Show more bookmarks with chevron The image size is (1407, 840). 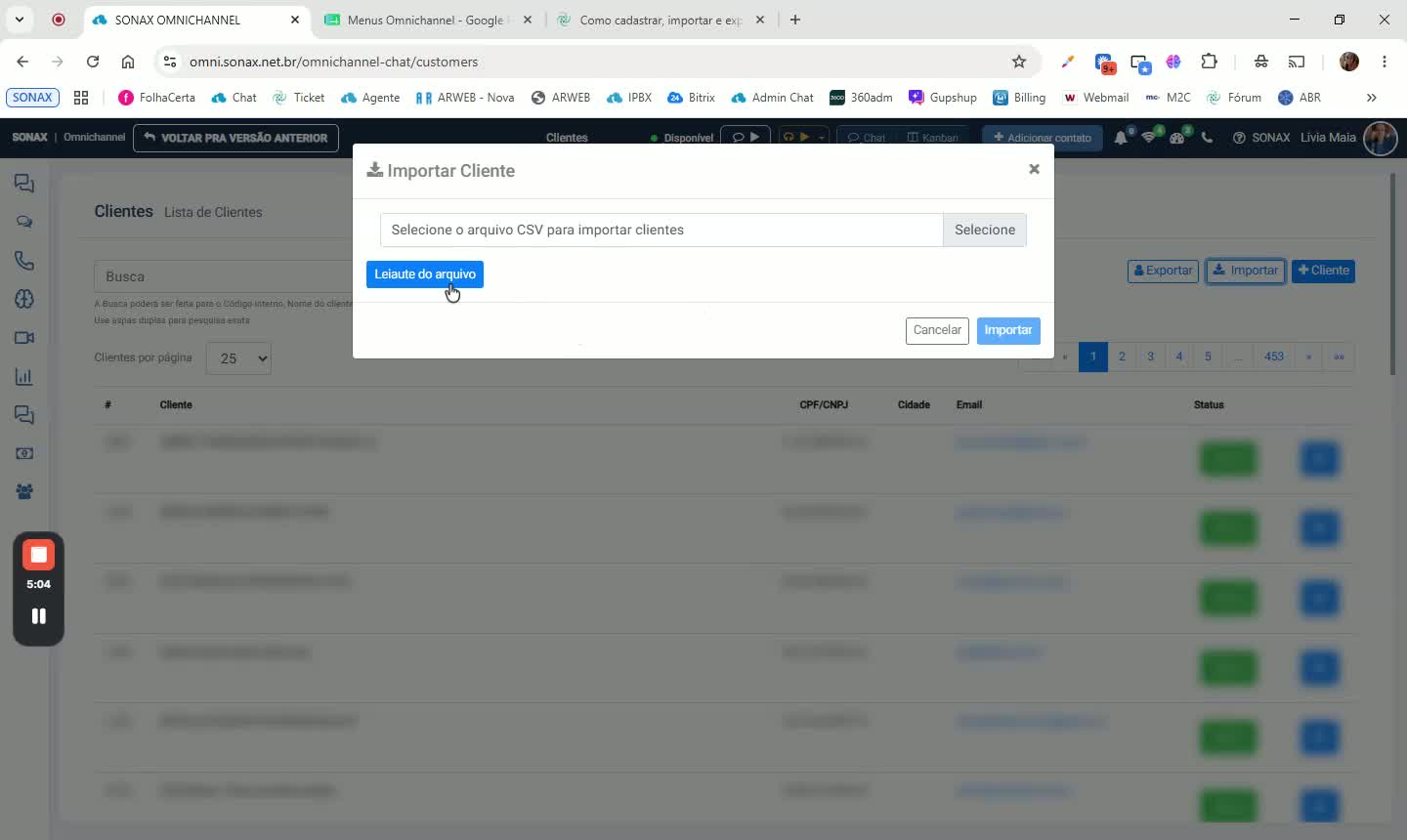pyautogui.click(x=1371, y=98)
